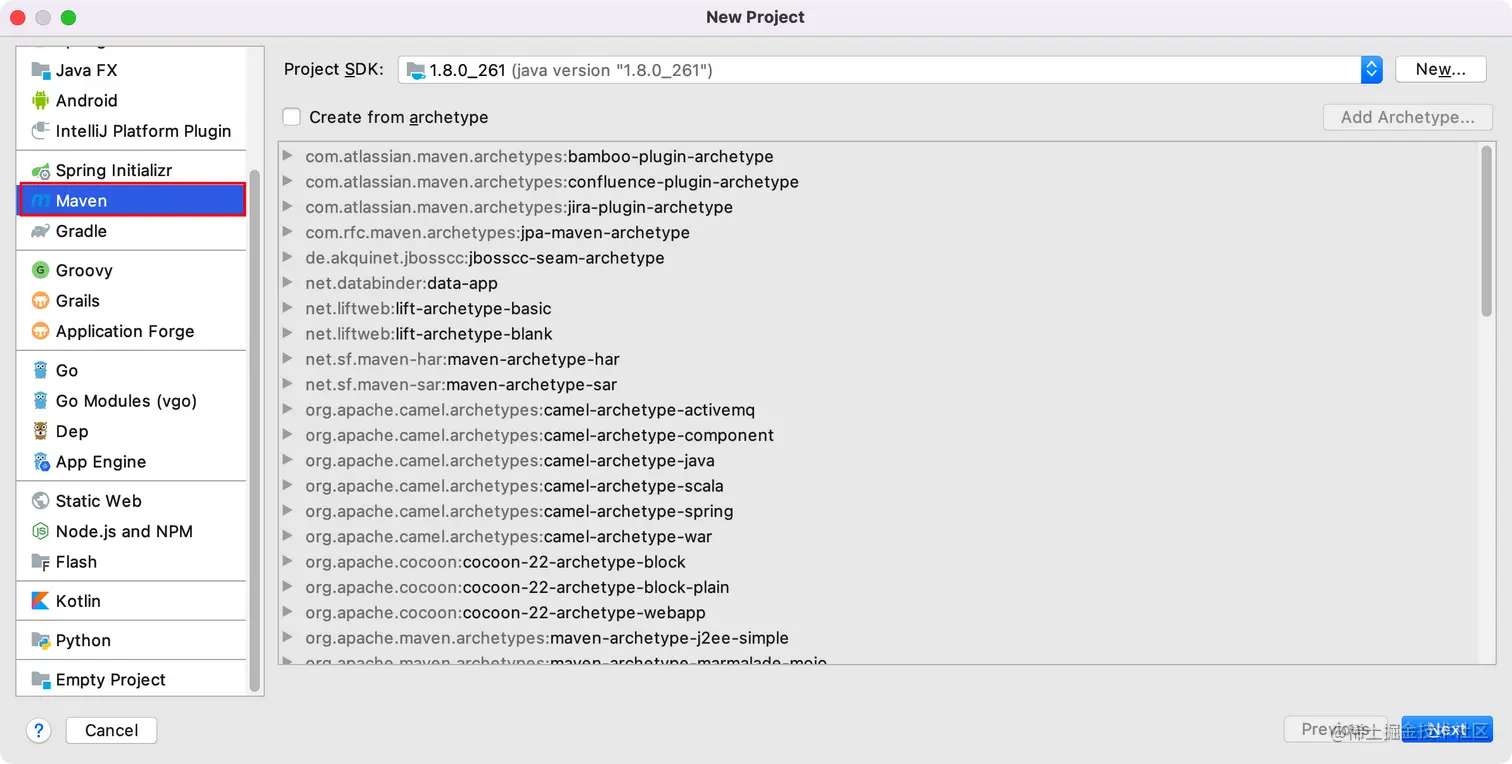This screenshot has height=764, width=1512.
Task: Expand lift-archetype-basic node
Action: [288, 308]
